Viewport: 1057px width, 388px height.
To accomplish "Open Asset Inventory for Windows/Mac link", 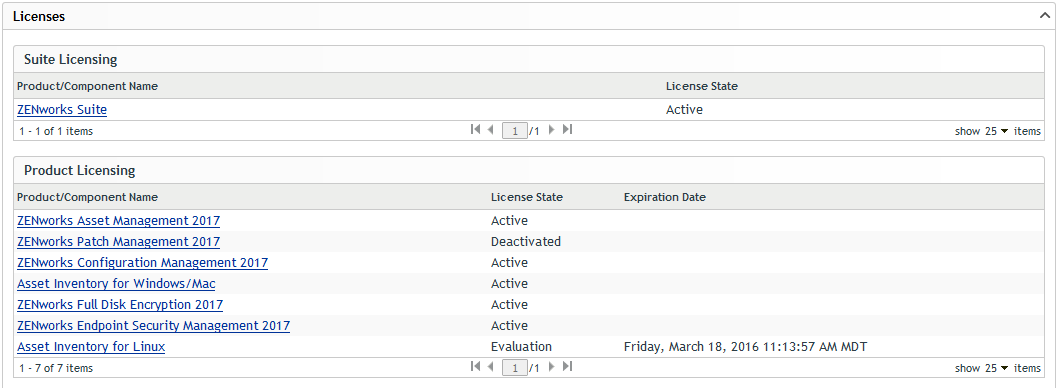I will pos(116,284).
